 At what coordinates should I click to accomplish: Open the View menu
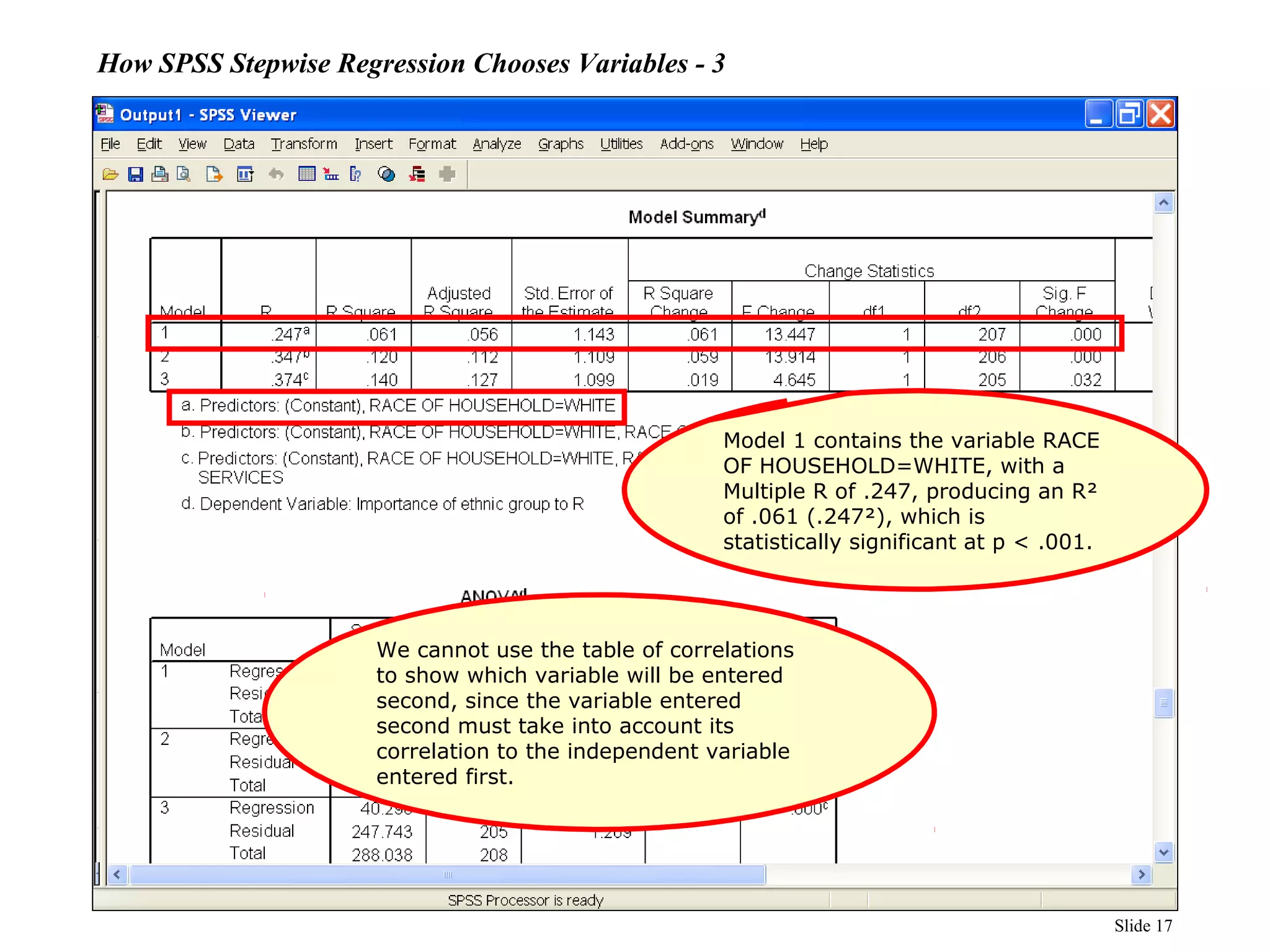pos(192,144)
